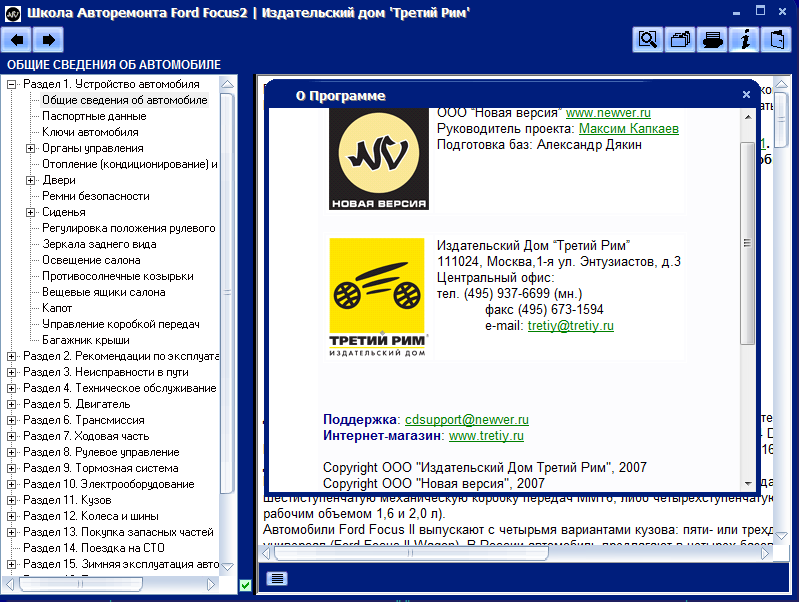Expand Раздел 2. Рекомендации по эксплуатации
The image size is (799, 602).
[11, 356]
